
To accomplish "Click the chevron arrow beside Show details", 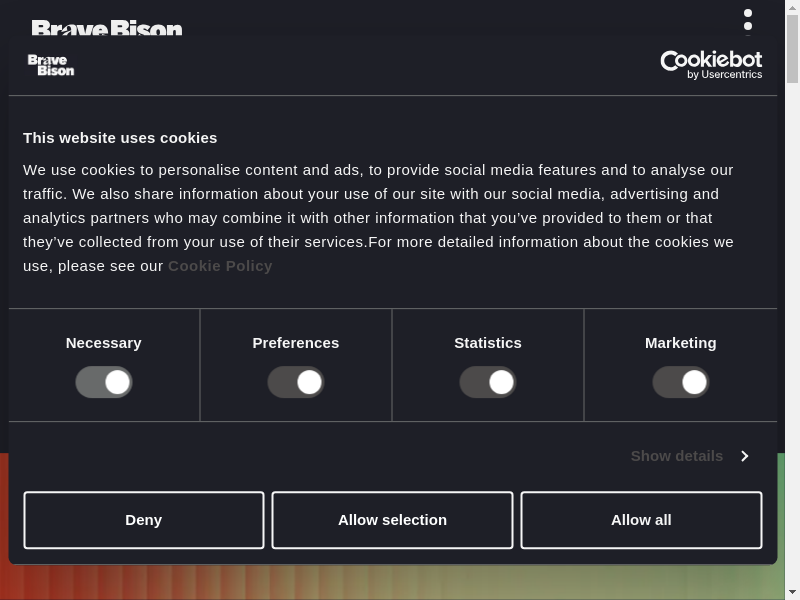I will coord(744,456).
